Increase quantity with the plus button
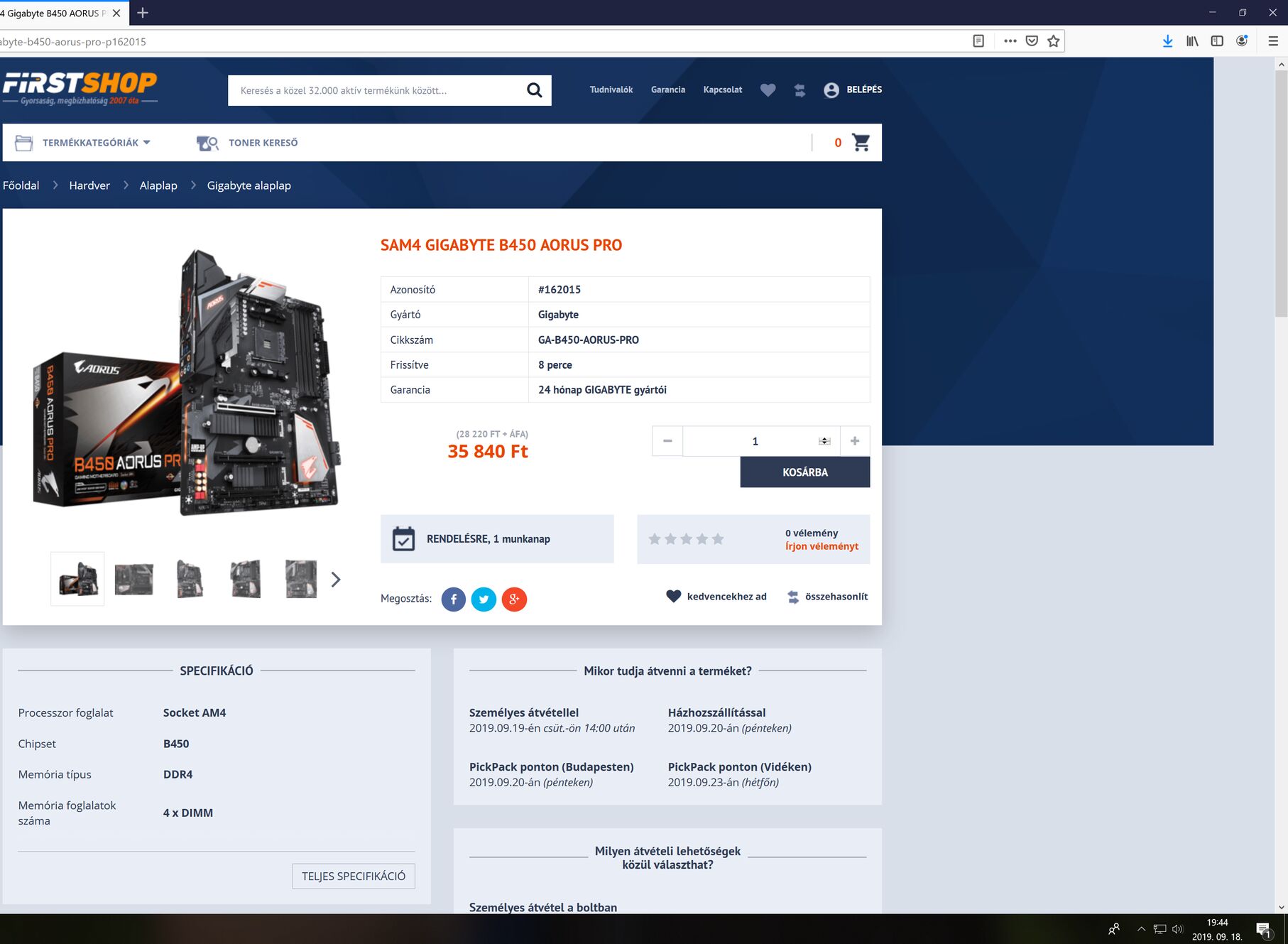This screenshot has height=944, width=1288. click(x=855, y=441)
